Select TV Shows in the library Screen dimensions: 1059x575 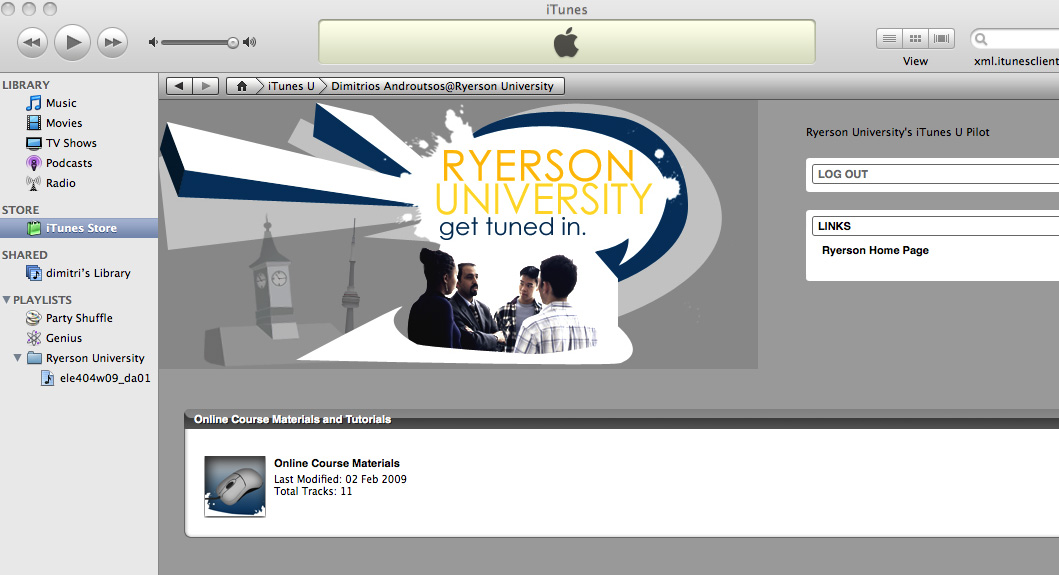[71, 143]
